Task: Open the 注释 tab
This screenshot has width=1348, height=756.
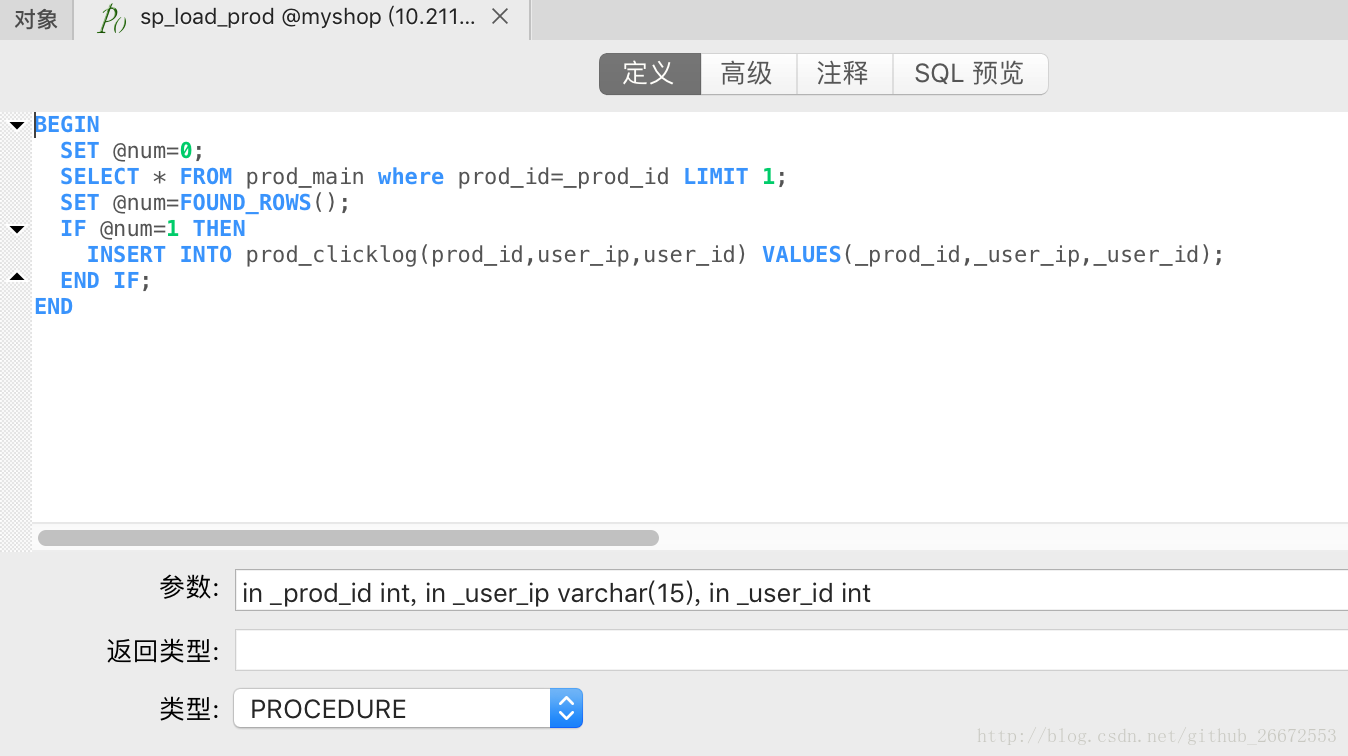Action: [843, 74]
